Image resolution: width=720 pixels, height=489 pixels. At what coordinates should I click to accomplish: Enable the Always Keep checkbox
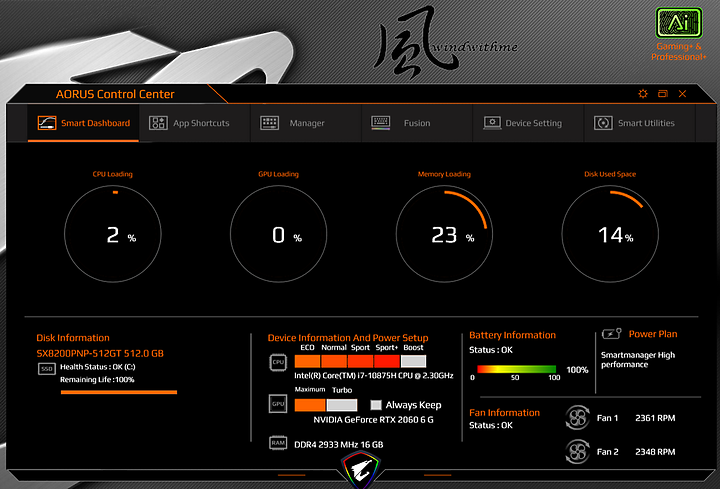pos(376,405)
